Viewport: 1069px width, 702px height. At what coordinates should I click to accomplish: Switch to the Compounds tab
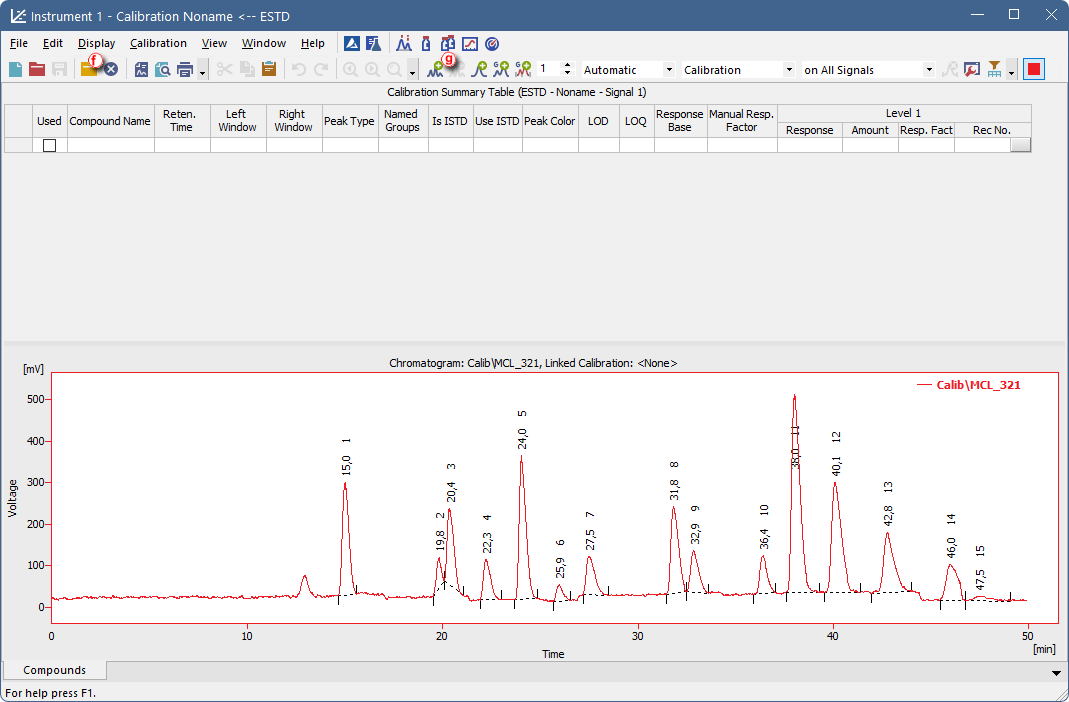pyautogui.click(x=55, y=670)
